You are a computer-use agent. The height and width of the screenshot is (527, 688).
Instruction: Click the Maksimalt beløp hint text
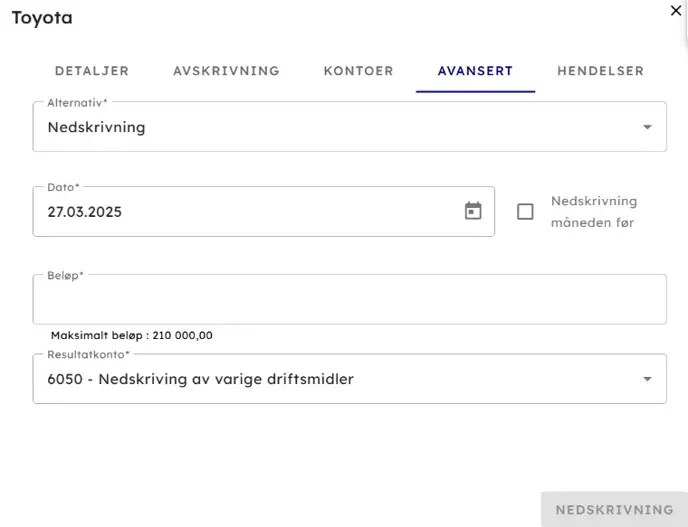click(131, 336)
